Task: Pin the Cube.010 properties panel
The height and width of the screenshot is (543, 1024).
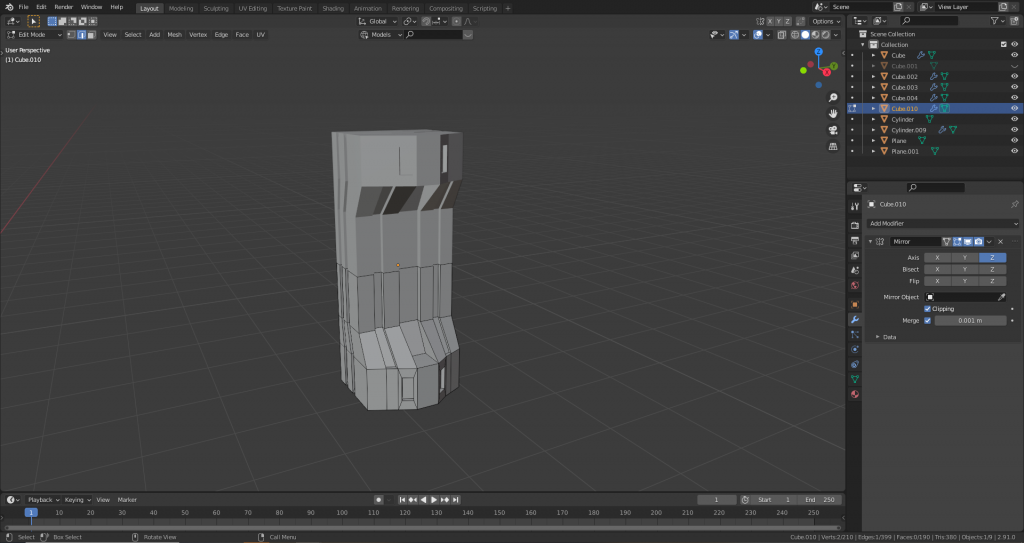Action: coord(1014,204)
